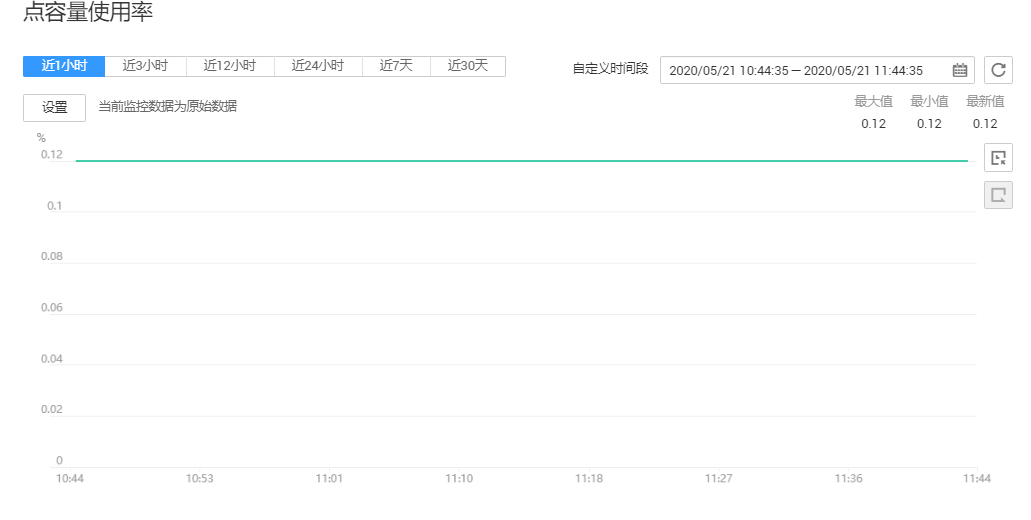Click the custom time range field
This screenshot has height=520, width=1031.
coord(805,70)
